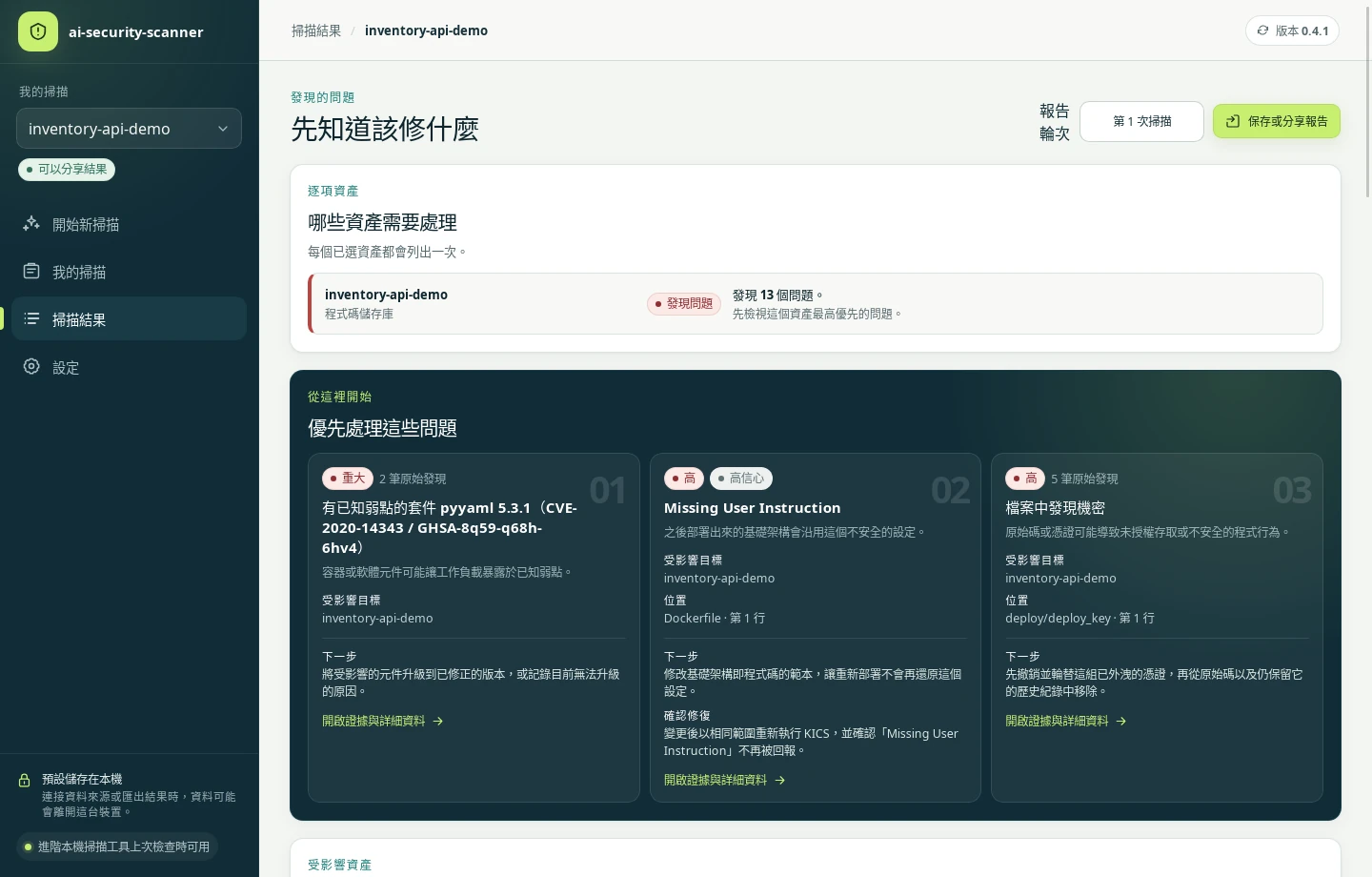Click the share icon in 保存或分享報告
Screen dimensions: 1372x877
pyautogui.click(x=1232, y=121)
